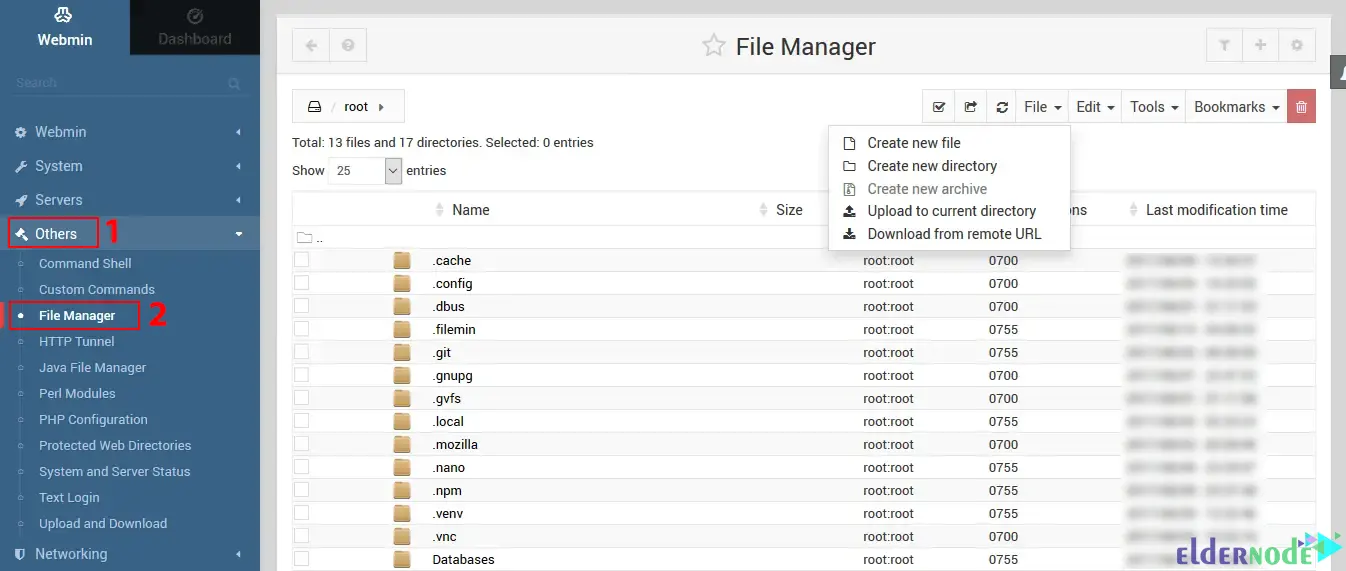Select Create new archive menu entry
Viewport: 1346px width, 571px height.
tap(949, 189)
